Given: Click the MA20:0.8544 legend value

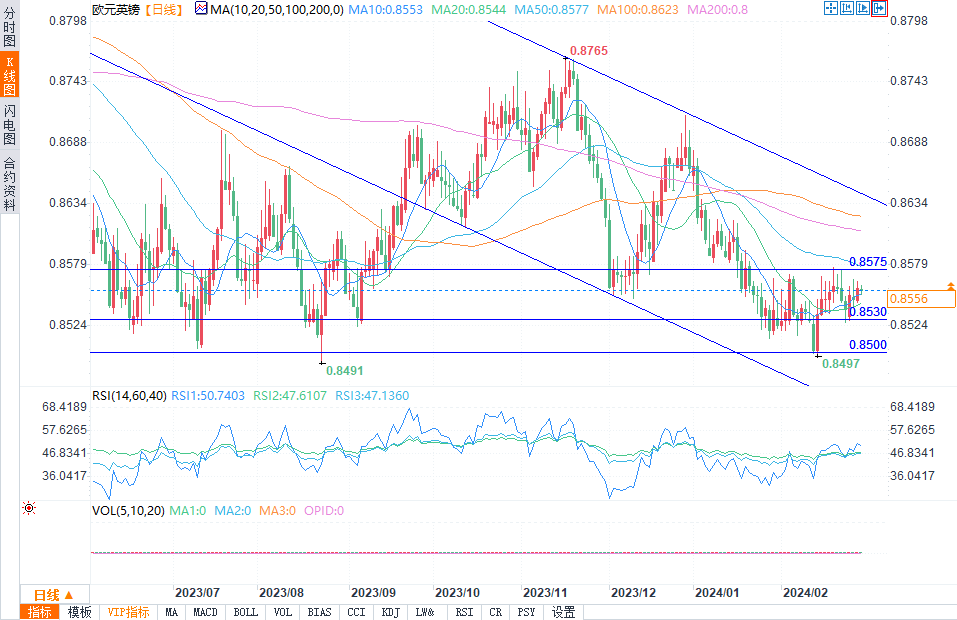Looking at the screenshot, I should 469,9.
